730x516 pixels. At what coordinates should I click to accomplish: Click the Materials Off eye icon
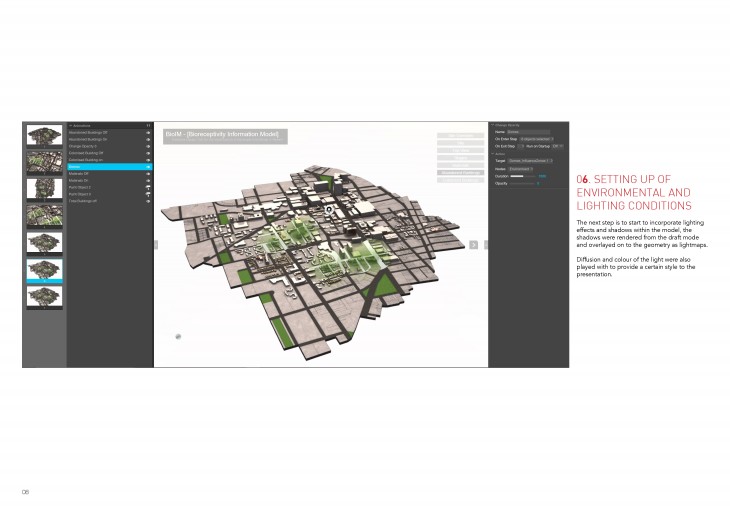point(148,173)
